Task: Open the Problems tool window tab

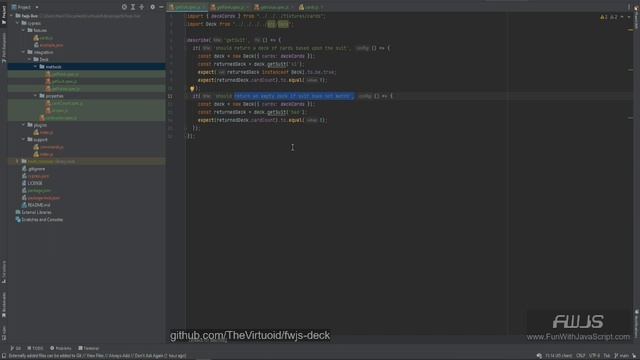Action: pyautogui.click(x=61, y=348)
